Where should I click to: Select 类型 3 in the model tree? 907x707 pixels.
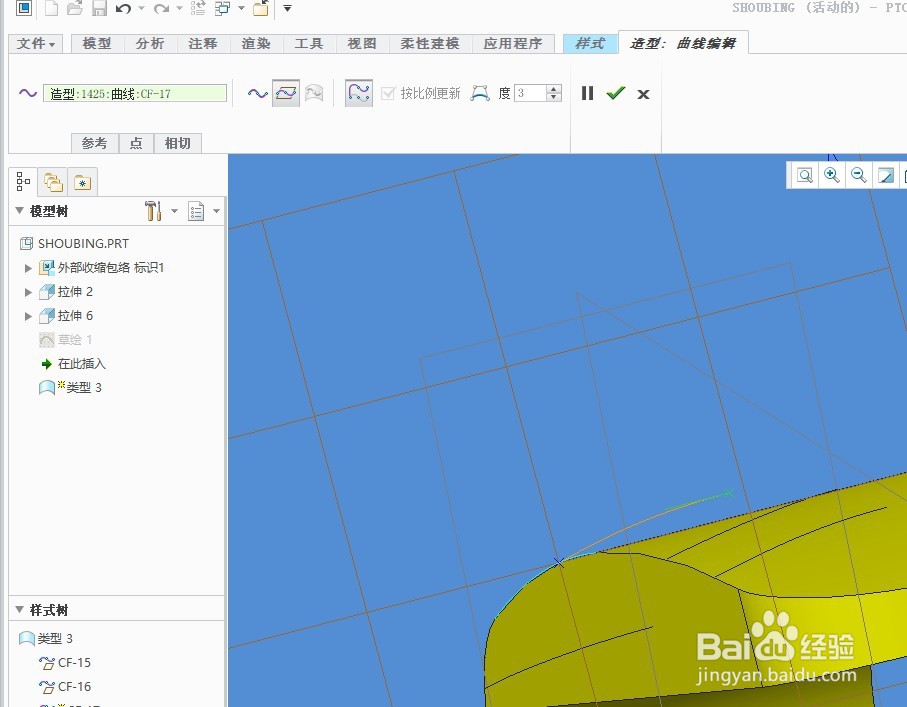[71, 387]
